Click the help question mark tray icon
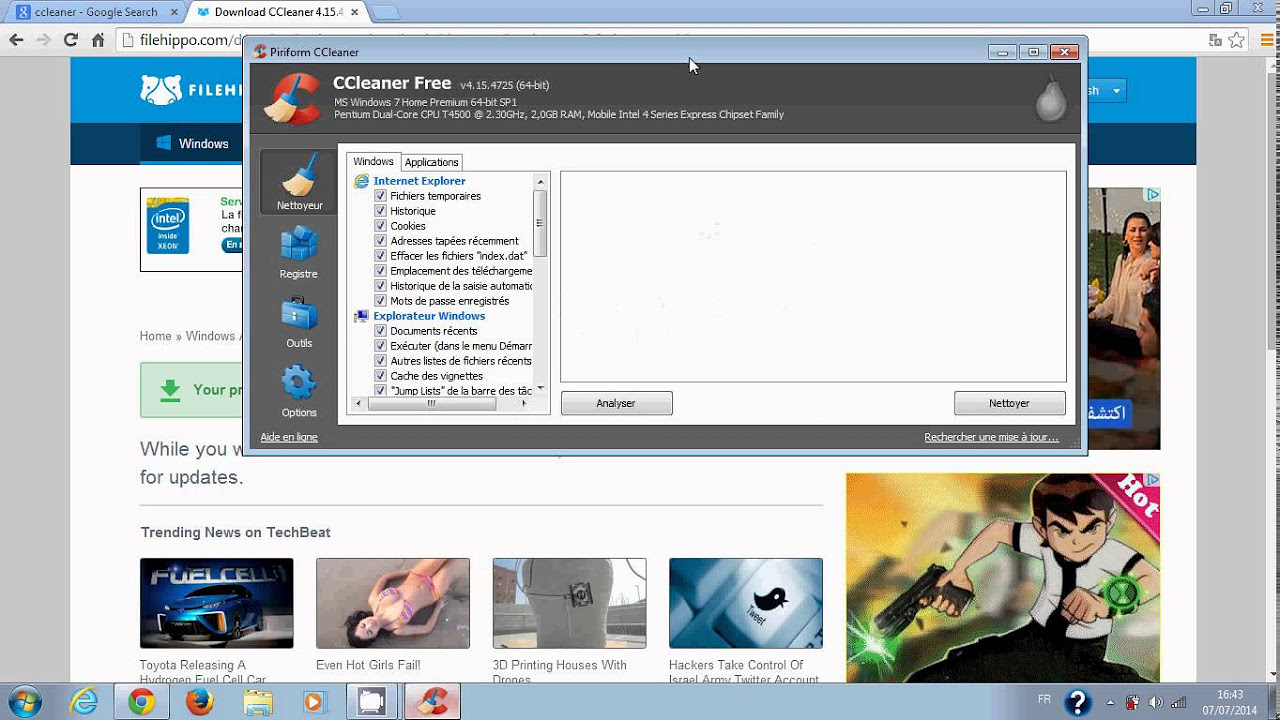Image resolution: width=1280 pixels, height=720 pixels. 1077,702
